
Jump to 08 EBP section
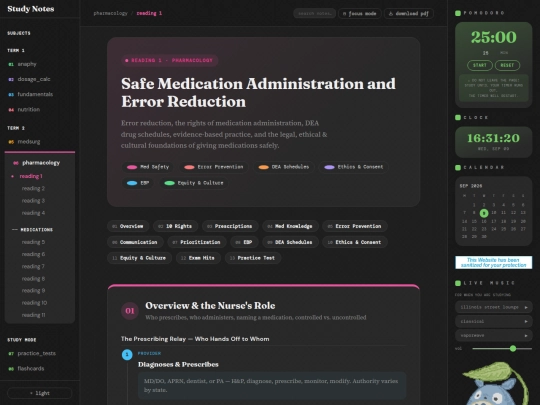pos(244,242)
